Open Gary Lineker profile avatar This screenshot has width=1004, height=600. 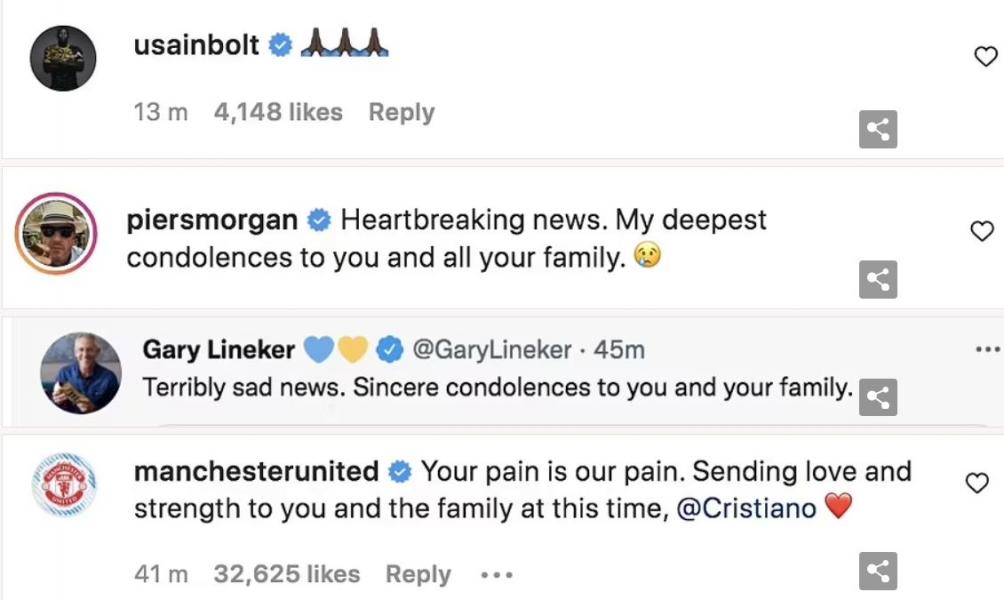pos(81,373)
